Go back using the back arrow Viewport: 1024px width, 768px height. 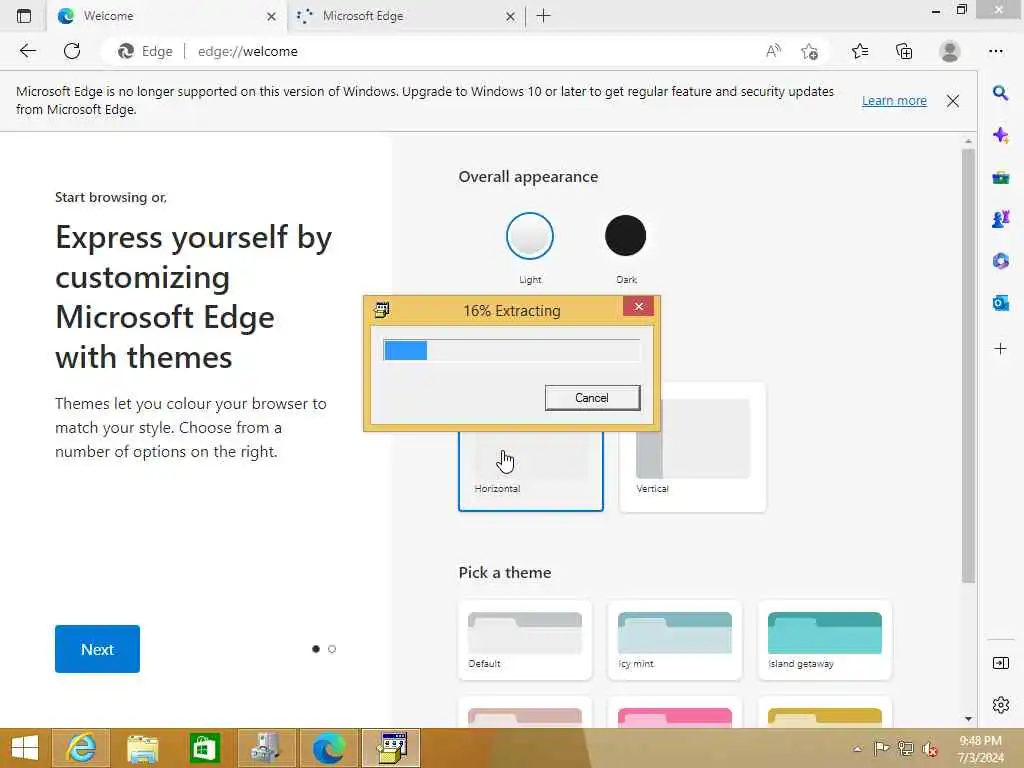click(27, 51)
